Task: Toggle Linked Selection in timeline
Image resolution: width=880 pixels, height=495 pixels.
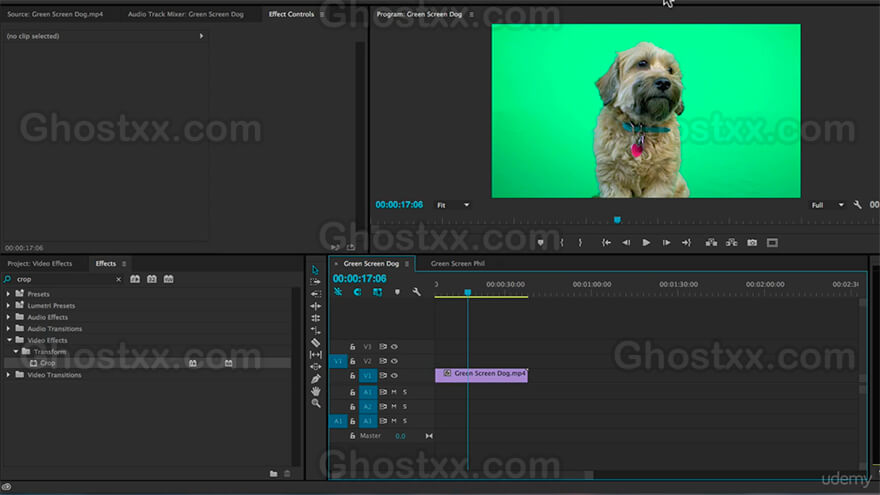Action: point(377,292)
